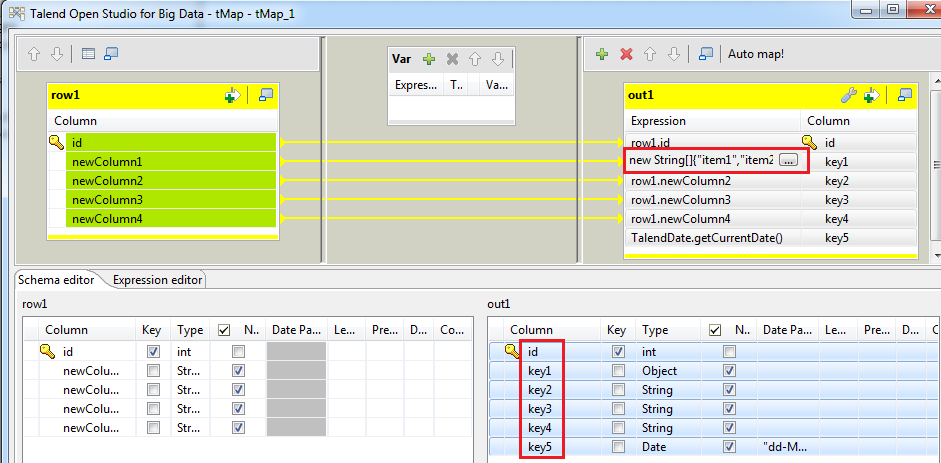Move input table down with the down arrow
The height and width of the screenshot is (463, 941).
pos(57,54)
